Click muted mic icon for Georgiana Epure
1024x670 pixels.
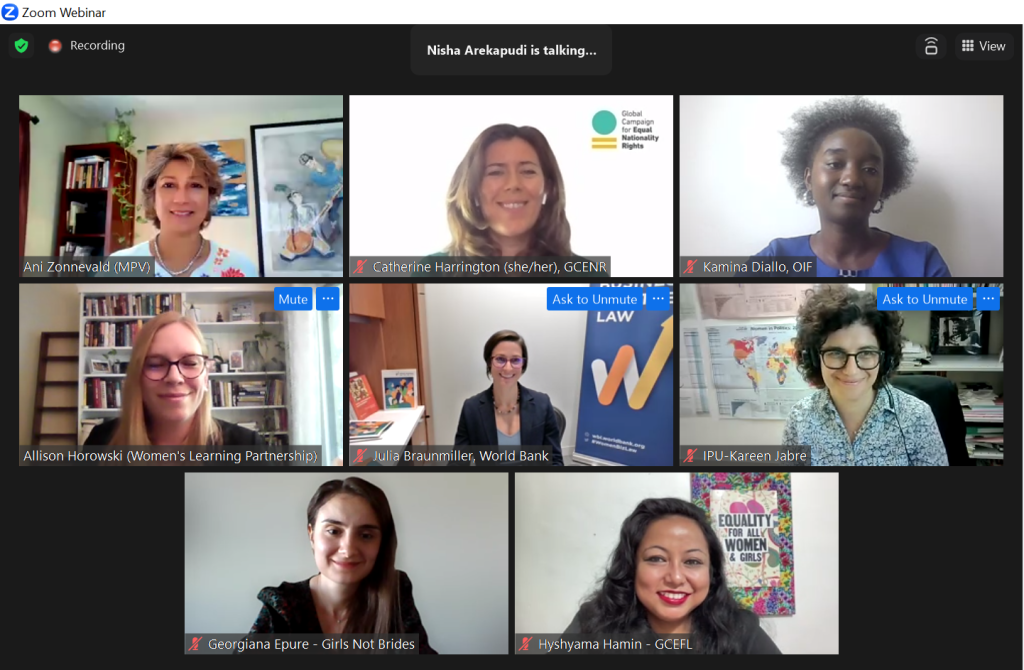(195, 644)
